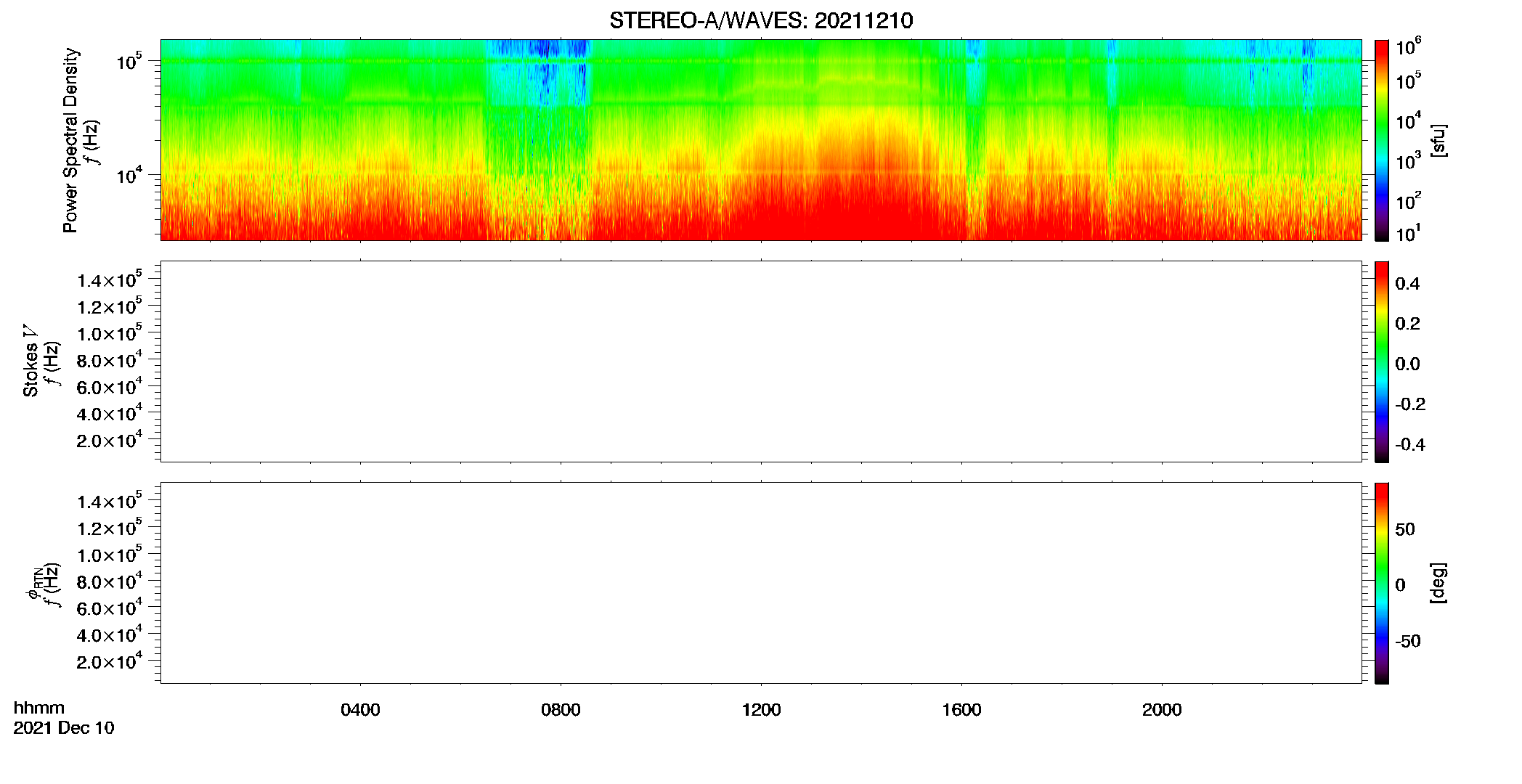Click the Stokes V colorbar
This screenshot has width=1522, height=784.
[1381, 362]
